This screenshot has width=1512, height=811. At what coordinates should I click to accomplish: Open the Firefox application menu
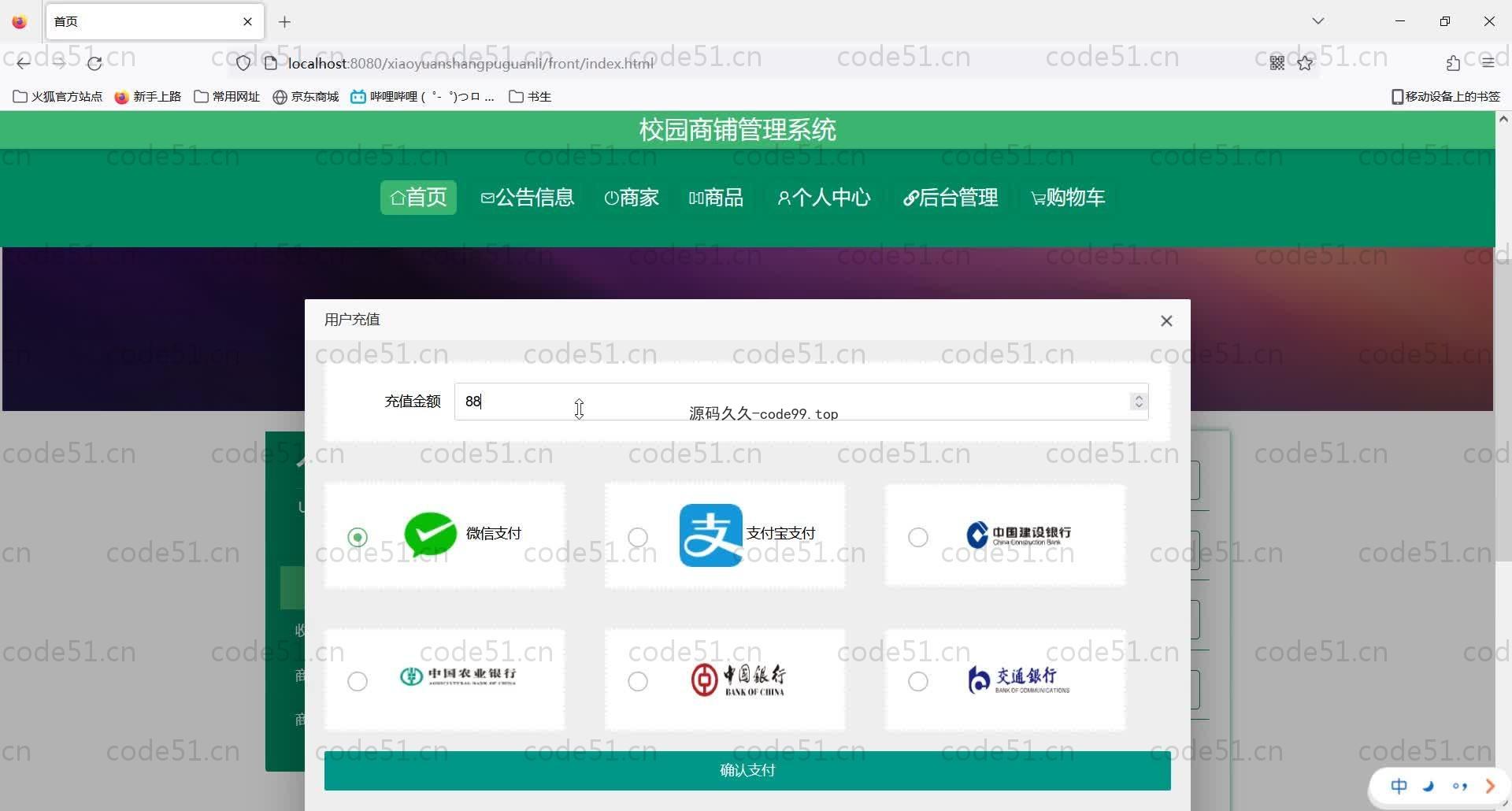pos(1488,63)
